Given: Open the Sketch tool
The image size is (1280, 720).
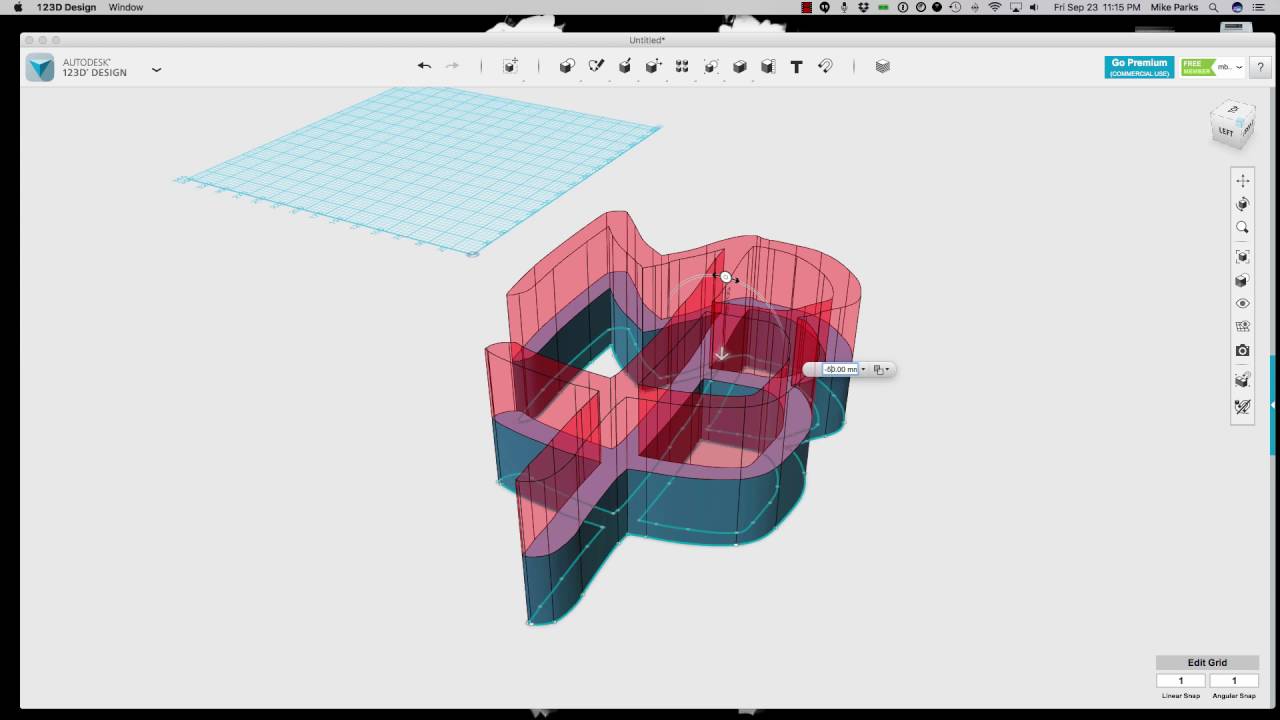Looking at the screenshot, I should 595,66.
